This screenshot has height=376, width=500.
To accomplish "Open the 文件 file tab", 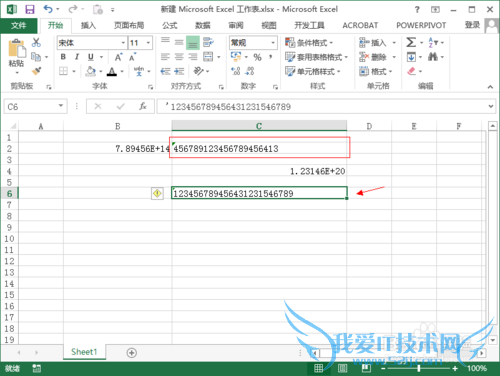I will [19, 25].
